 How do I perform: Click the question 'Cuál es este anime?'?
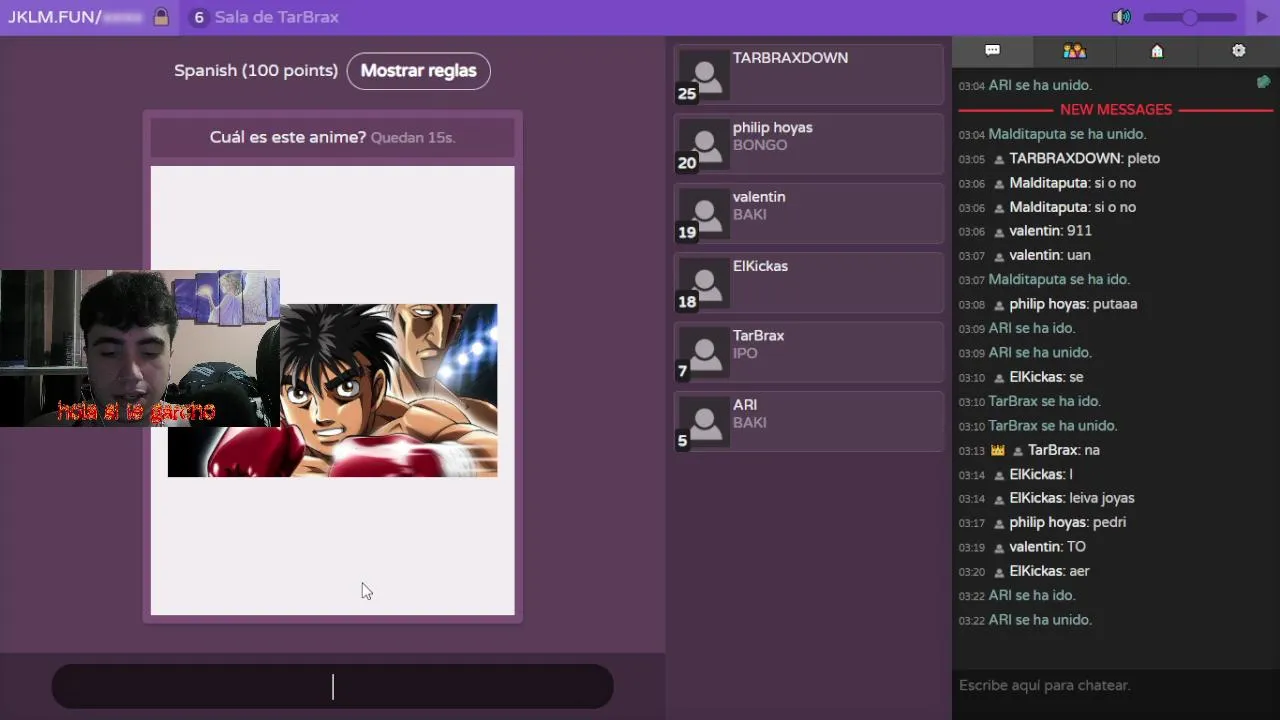pyautogui.click(x=288, y=137)
